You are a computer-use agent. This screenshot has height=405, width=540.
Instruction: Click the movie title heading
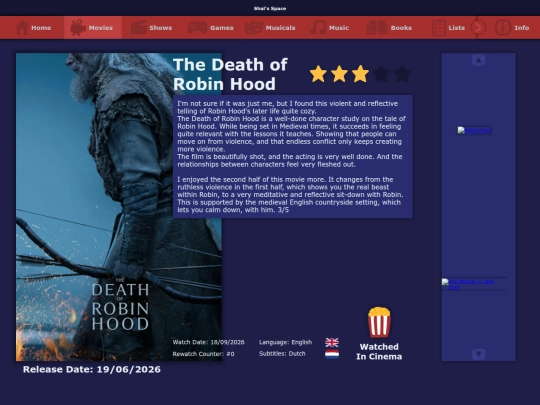pos(230,74)
